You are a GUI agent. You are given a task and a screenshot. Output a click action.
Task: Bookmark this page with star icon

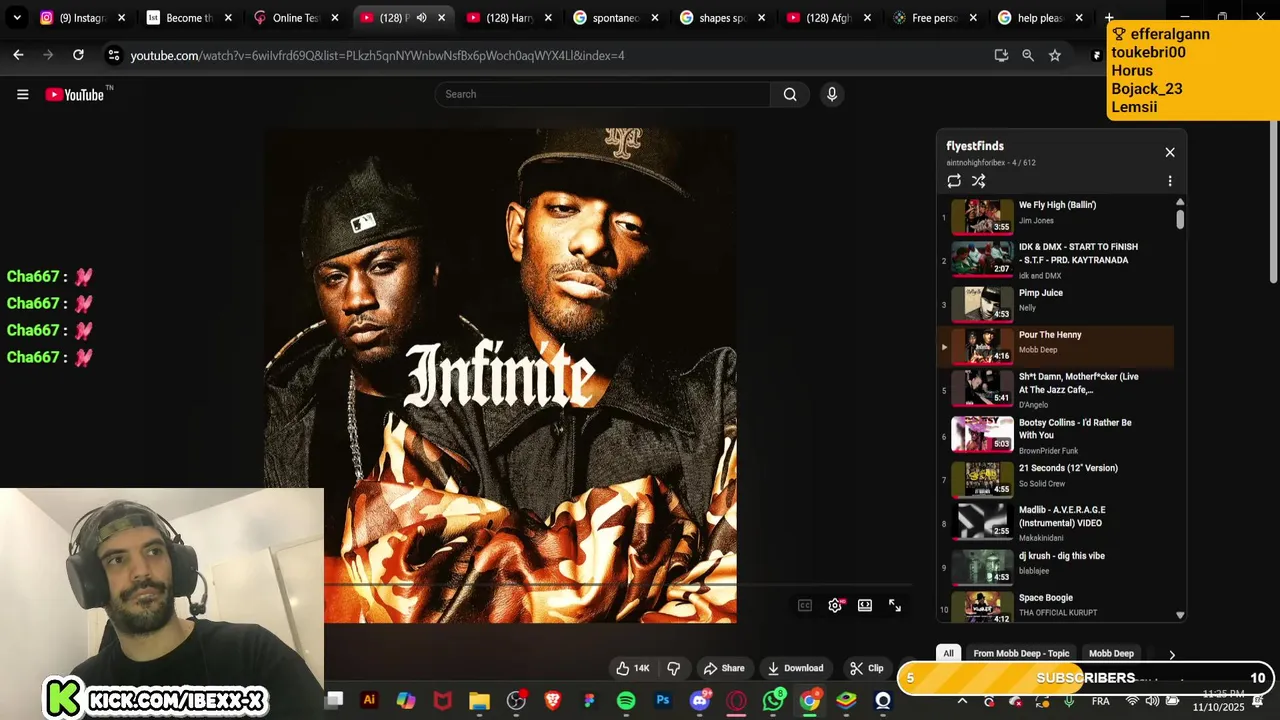(1054, 56)
